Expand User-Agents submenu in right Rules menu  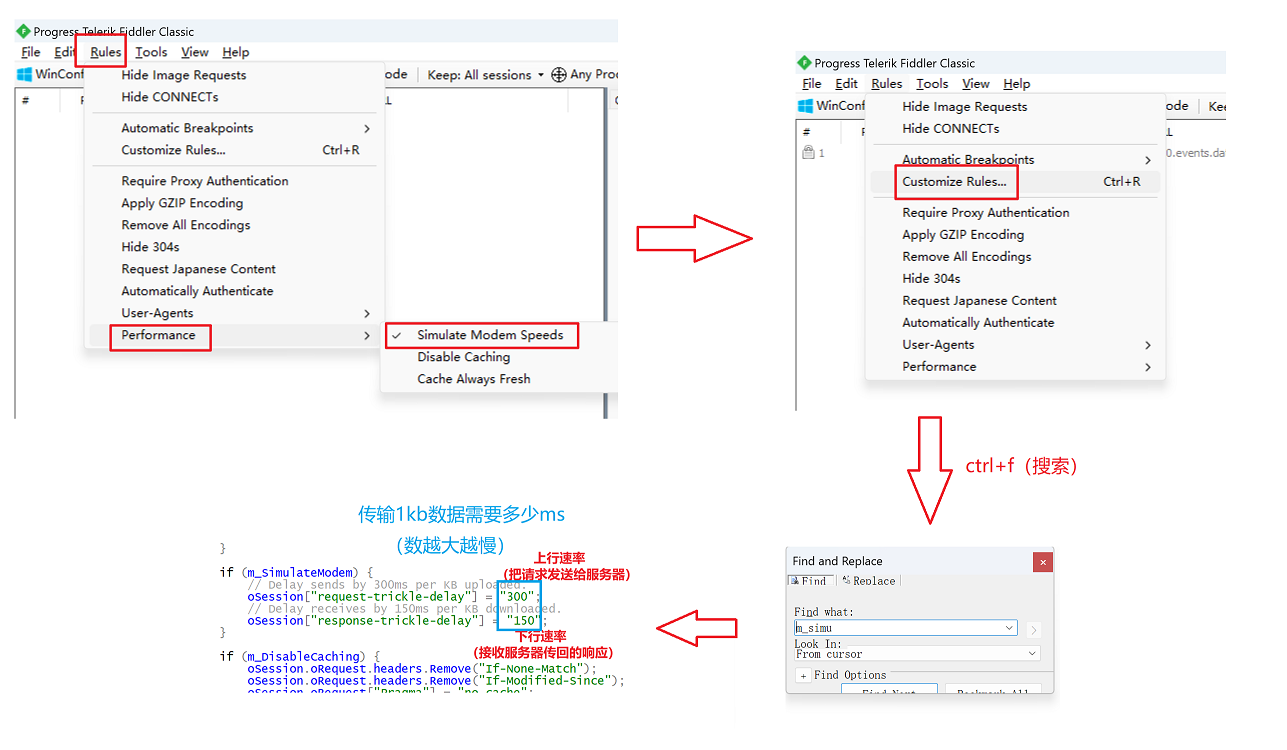coord(1147,345)
